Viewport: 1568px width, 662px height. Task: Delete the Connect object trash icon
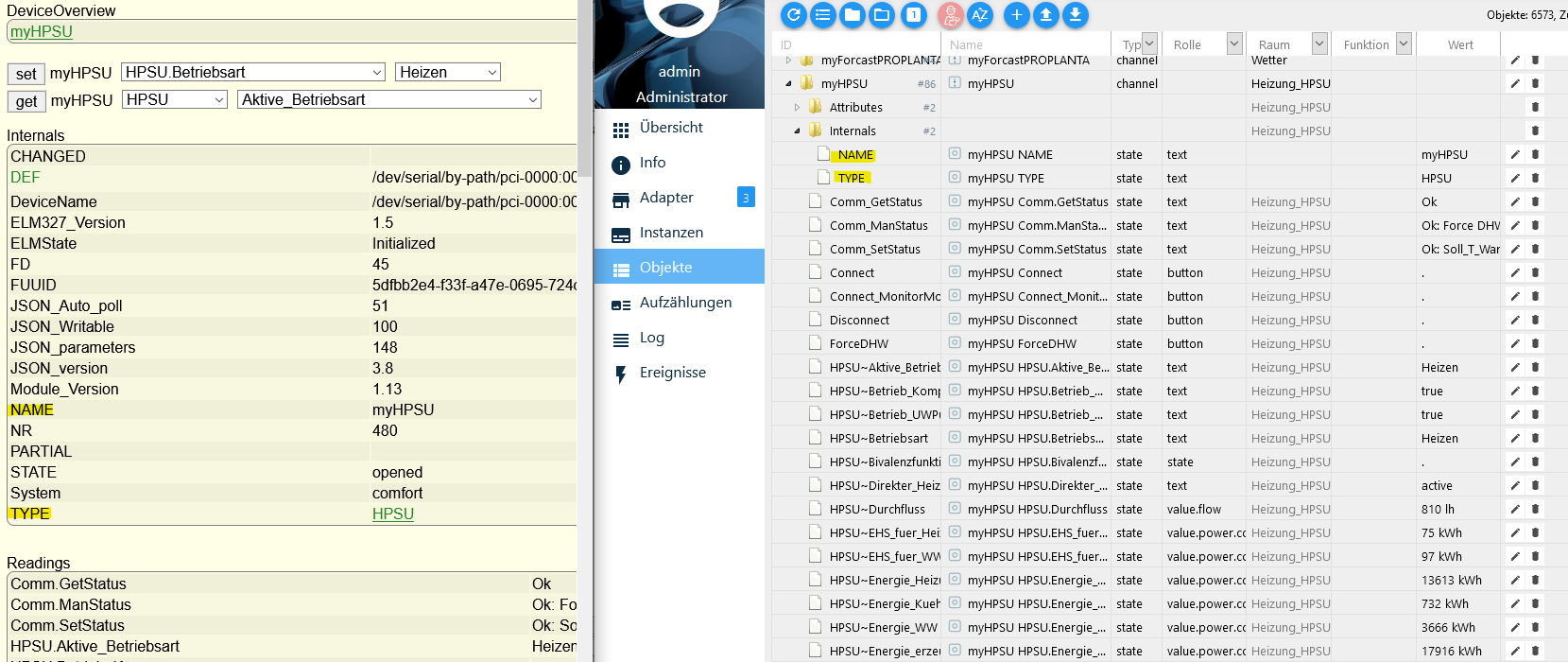tap(1535, 272)
